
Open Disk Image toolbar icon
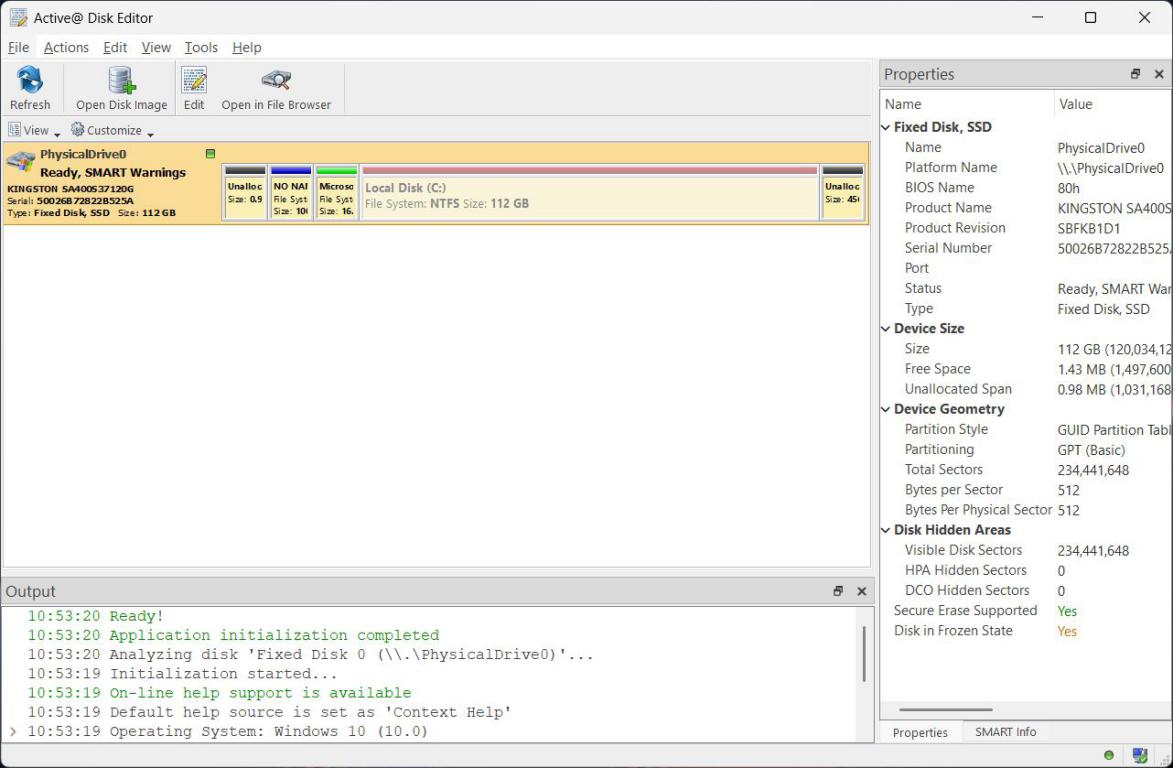[121, 80]
